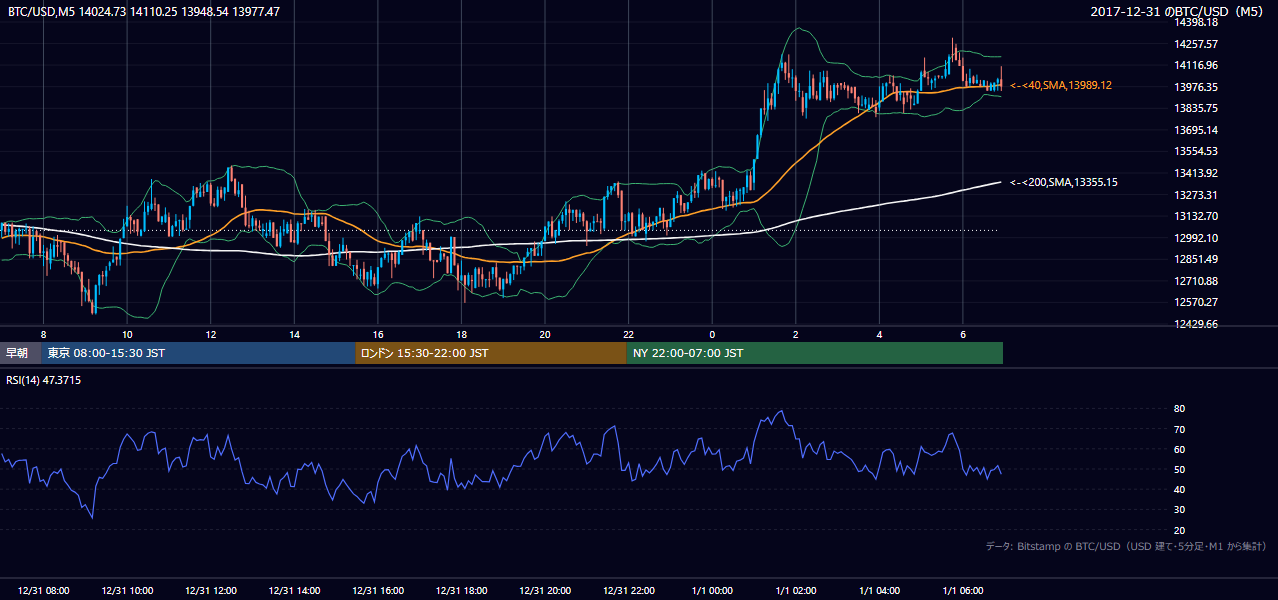
Task: Click the 12/31 18:00 time axis label
Action: click(461, 591)
